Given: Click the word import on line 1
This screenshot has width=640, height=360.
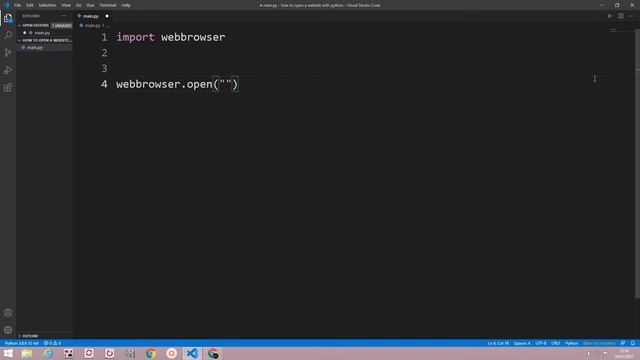Looking at the screenshot, I should pos(136,38).
